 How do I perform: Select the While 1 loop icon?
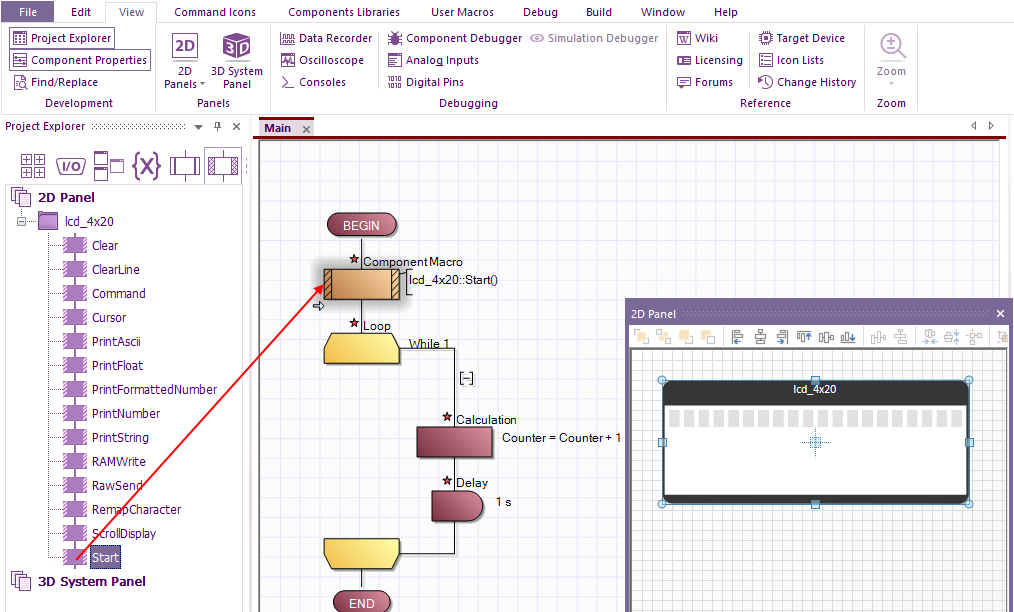point(361,348)
